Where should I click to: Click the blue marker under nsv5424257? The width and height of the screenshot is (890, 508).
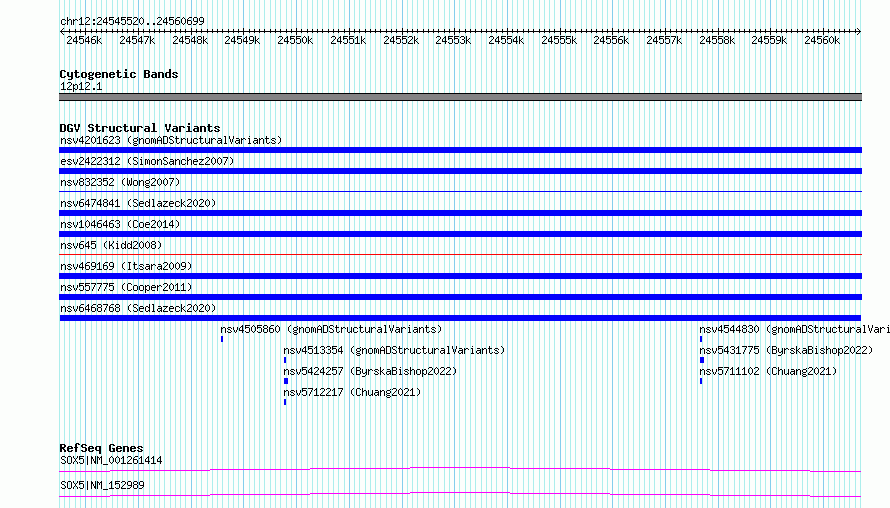[x=286, y=381]
